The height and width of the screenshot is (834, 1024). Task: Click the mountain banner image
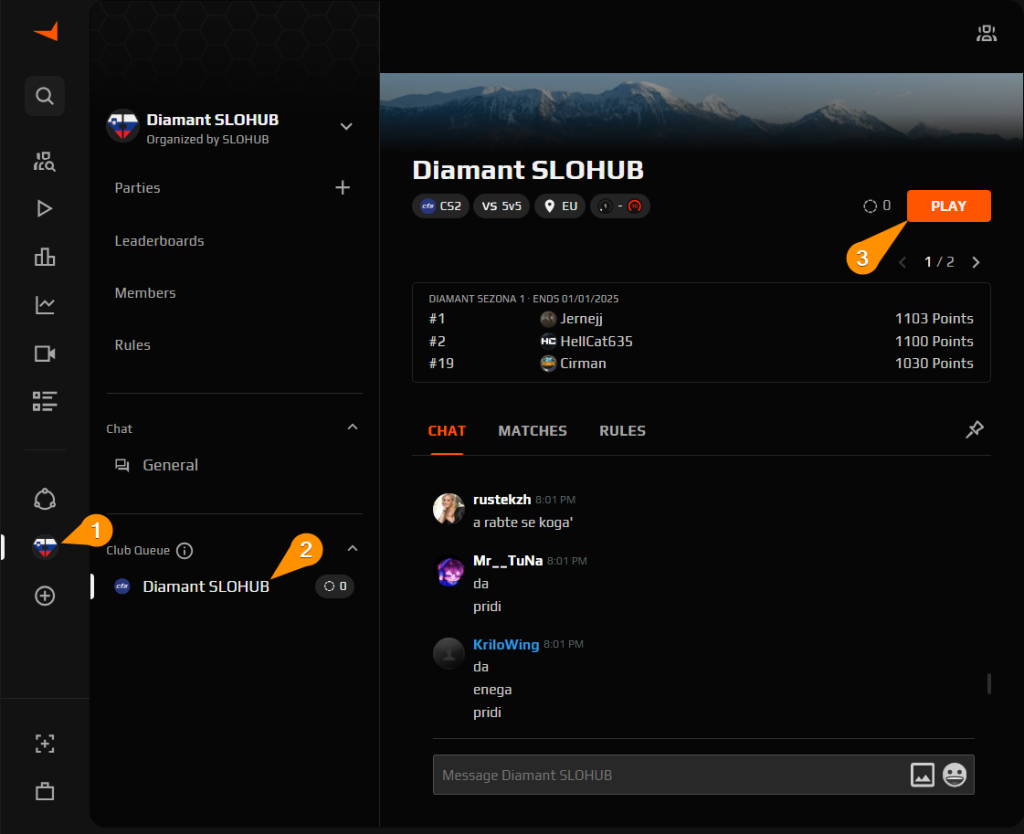pos(701,111)
